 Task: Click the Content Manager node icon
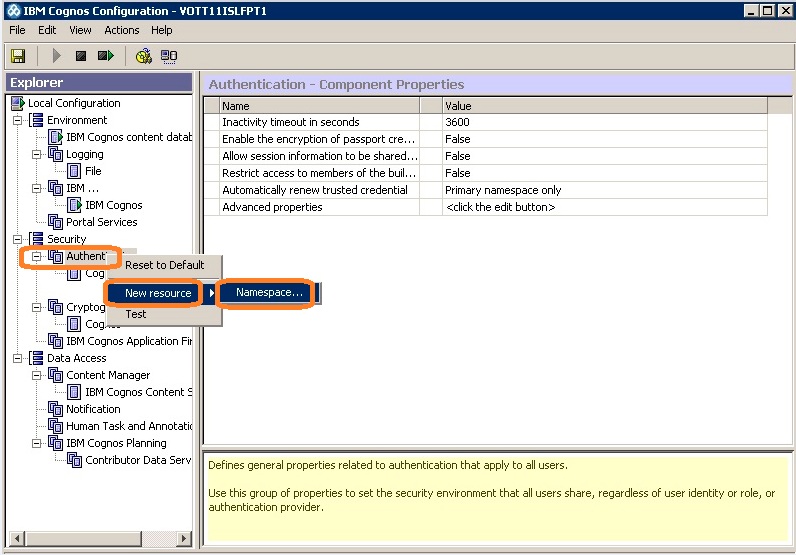point(55,375)
